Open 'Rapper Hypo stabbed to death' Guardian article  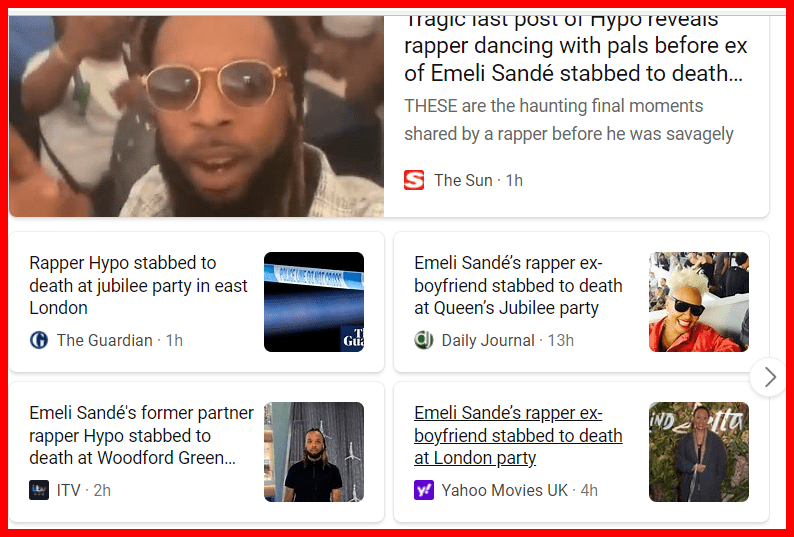pos(138,285)
